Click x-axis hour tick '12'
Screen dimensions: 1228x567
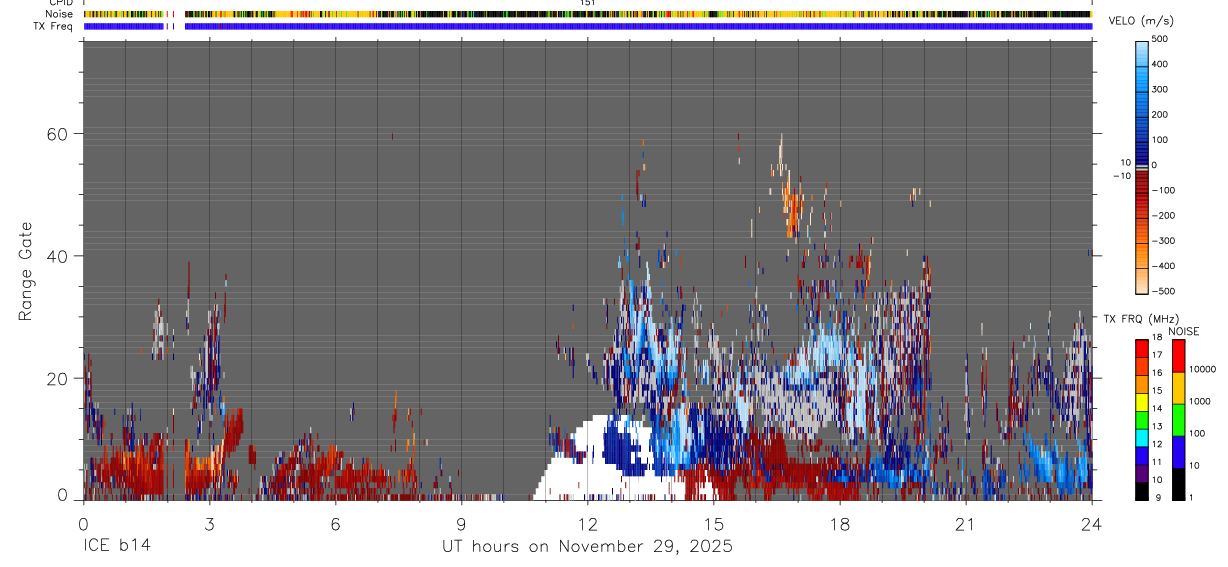pos(588,523)
